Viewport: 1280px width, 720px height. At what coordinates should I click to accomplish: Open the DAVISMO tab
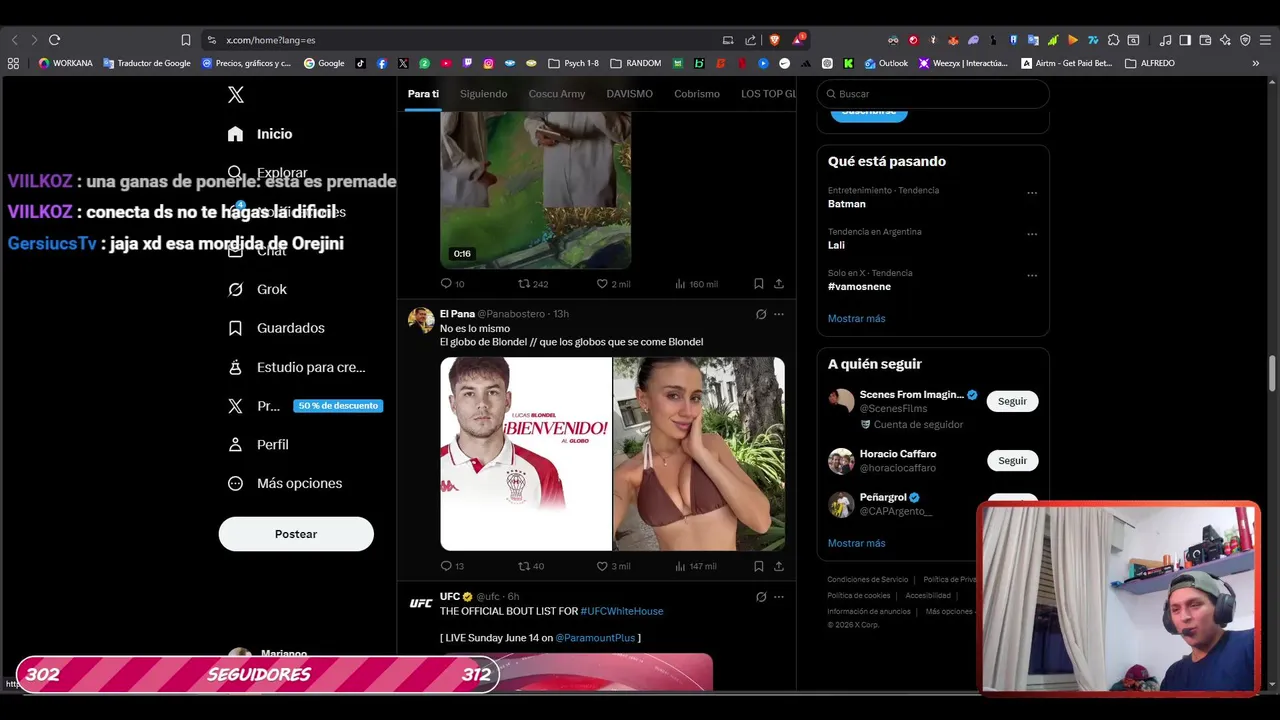629,94
